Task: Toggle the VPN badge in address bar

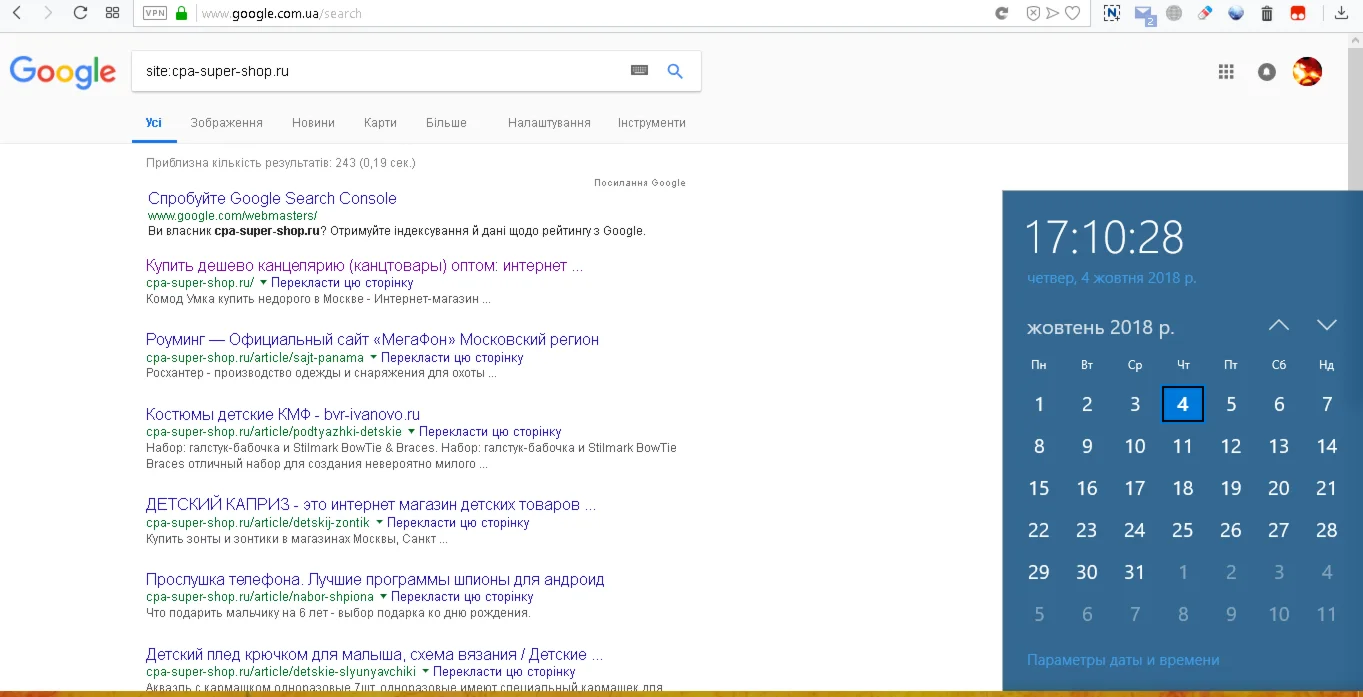Action: [155, 13]
